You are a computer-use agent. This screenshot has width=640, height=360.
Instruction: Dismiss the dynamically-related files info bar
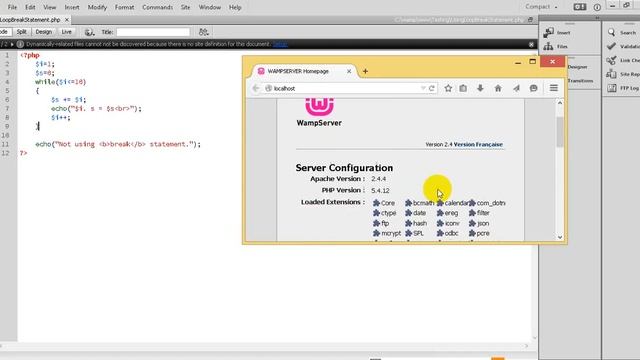(531, 44)
